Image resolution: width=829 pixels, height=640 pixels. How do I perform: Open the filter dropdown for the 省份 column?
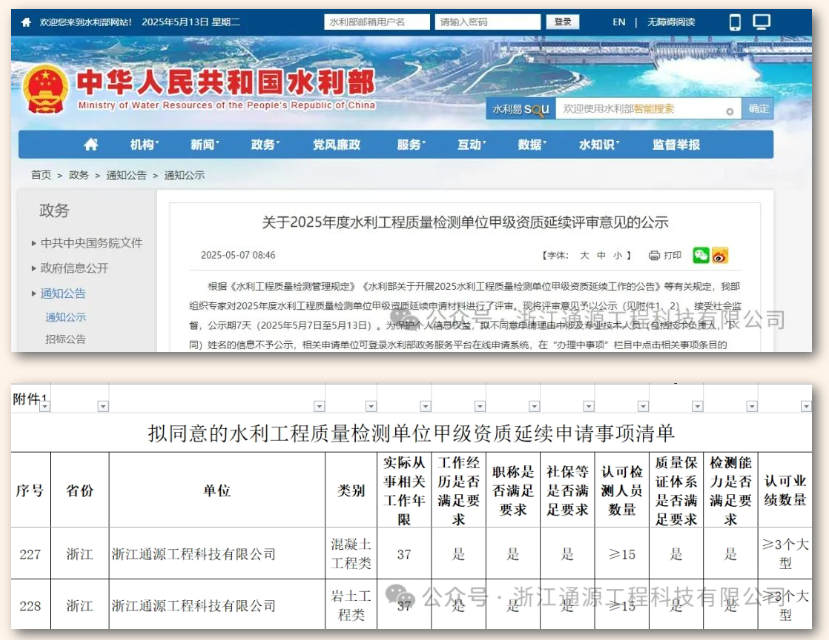click(x=102, y=406)
